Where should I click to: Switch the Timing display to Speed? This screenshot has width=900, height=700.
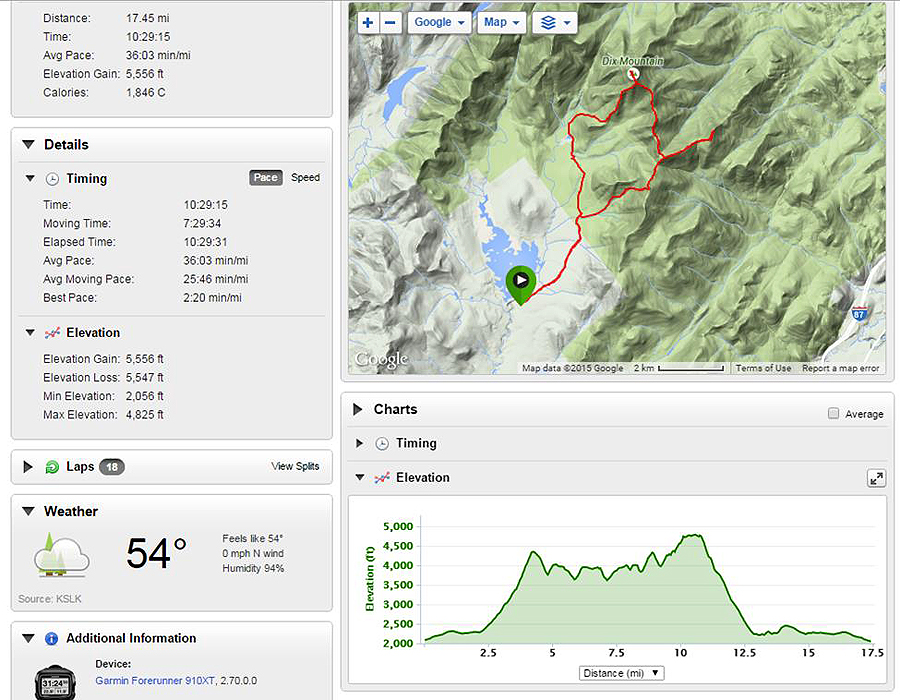[x=305, y=177]
